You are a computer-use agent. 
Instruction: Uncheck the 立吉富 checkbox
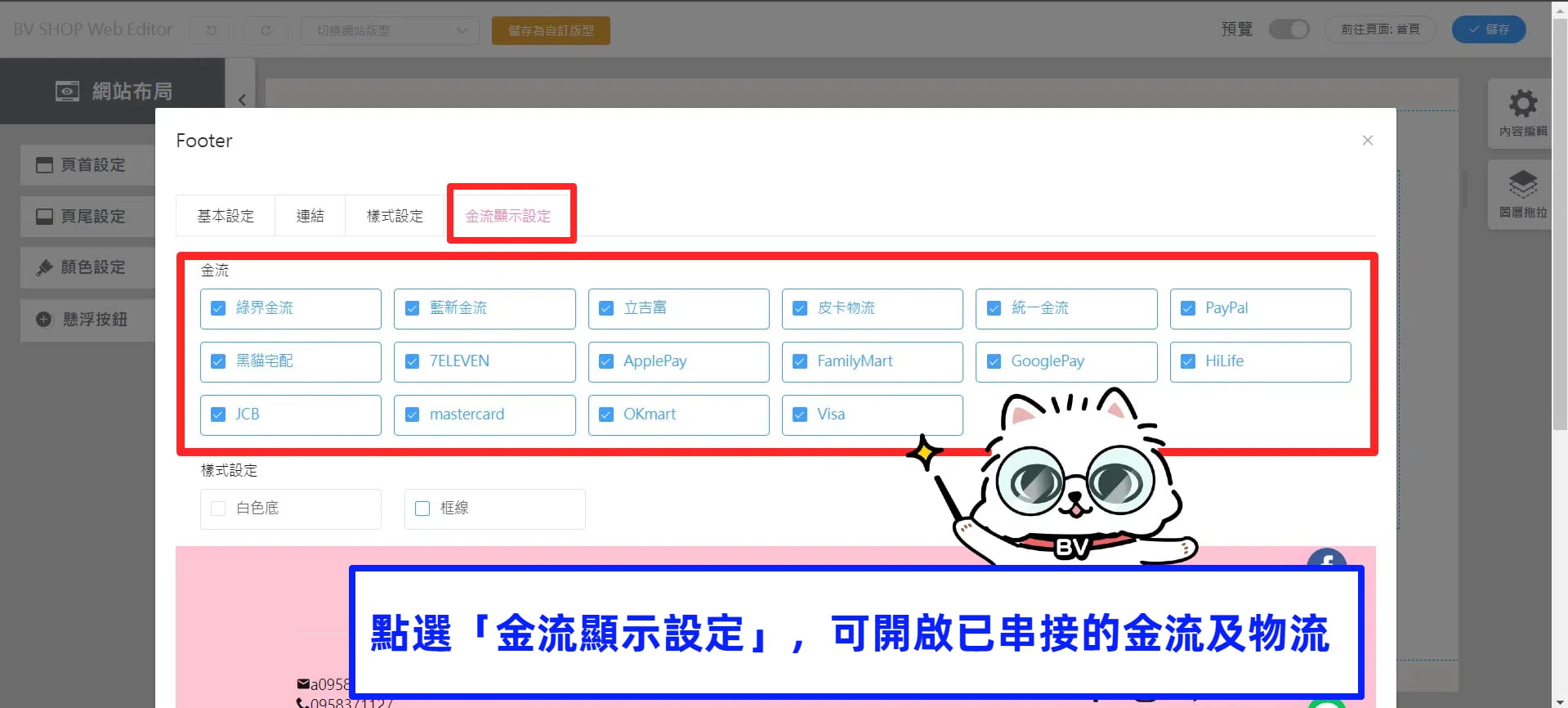point(606,308)
